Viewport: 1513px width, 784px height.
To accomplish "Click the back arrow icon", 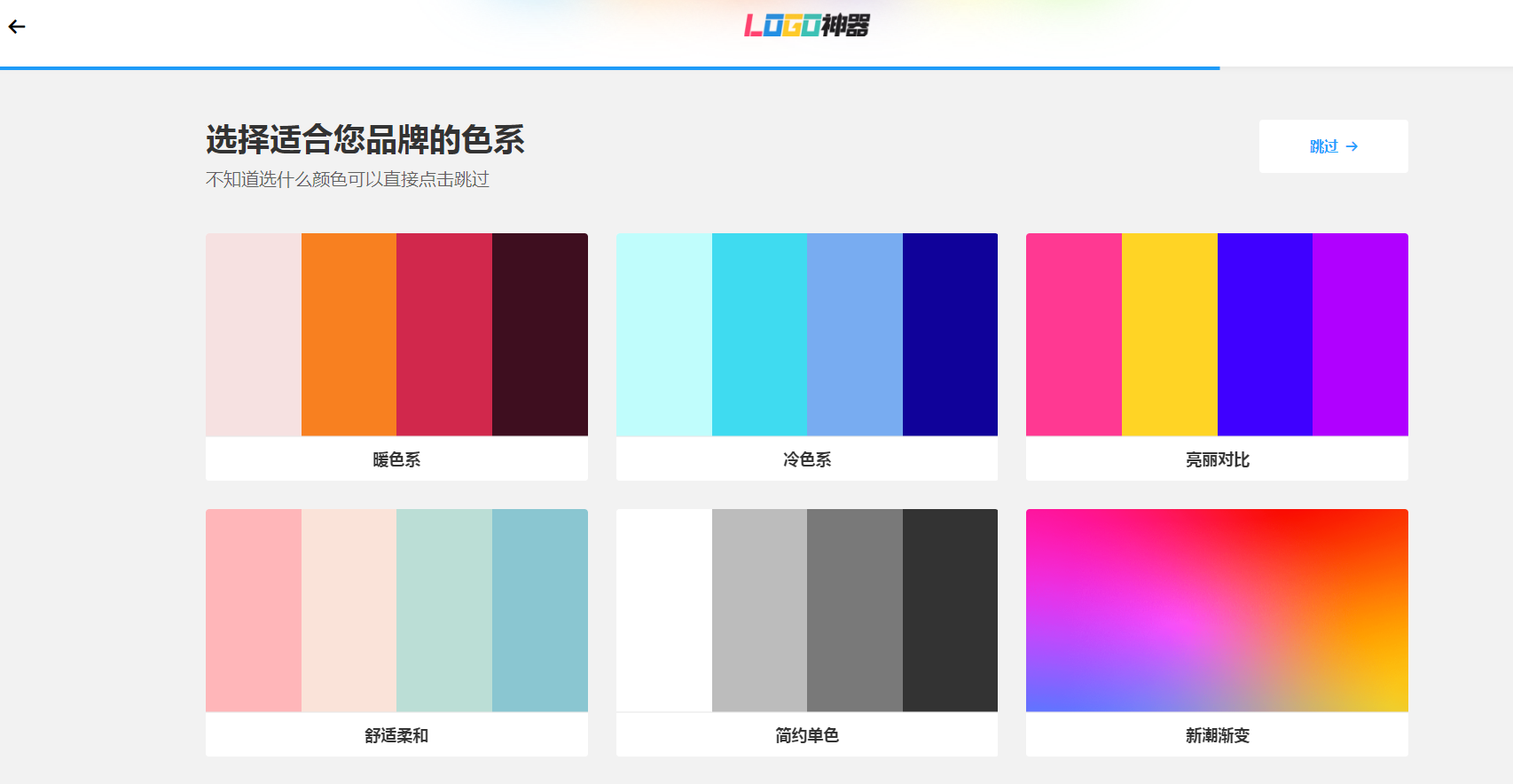I will pyautogui.click(x=17, y=27).
